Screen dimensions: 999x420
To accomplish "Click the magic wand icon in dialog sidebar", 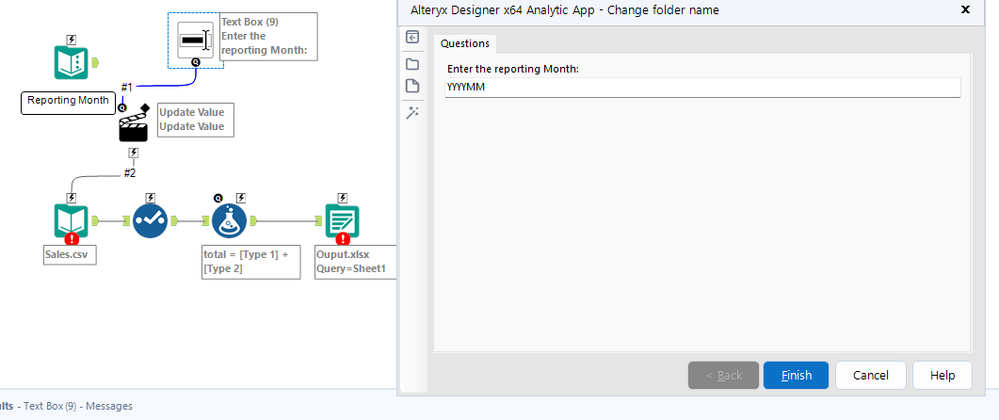I will tap(412, 113).
